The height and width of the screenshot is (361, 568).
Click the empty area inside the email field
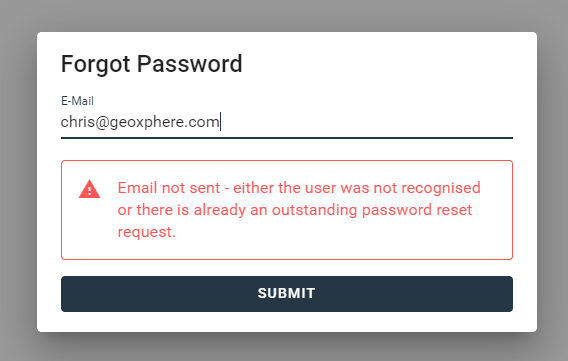click(x=366, y=122)
